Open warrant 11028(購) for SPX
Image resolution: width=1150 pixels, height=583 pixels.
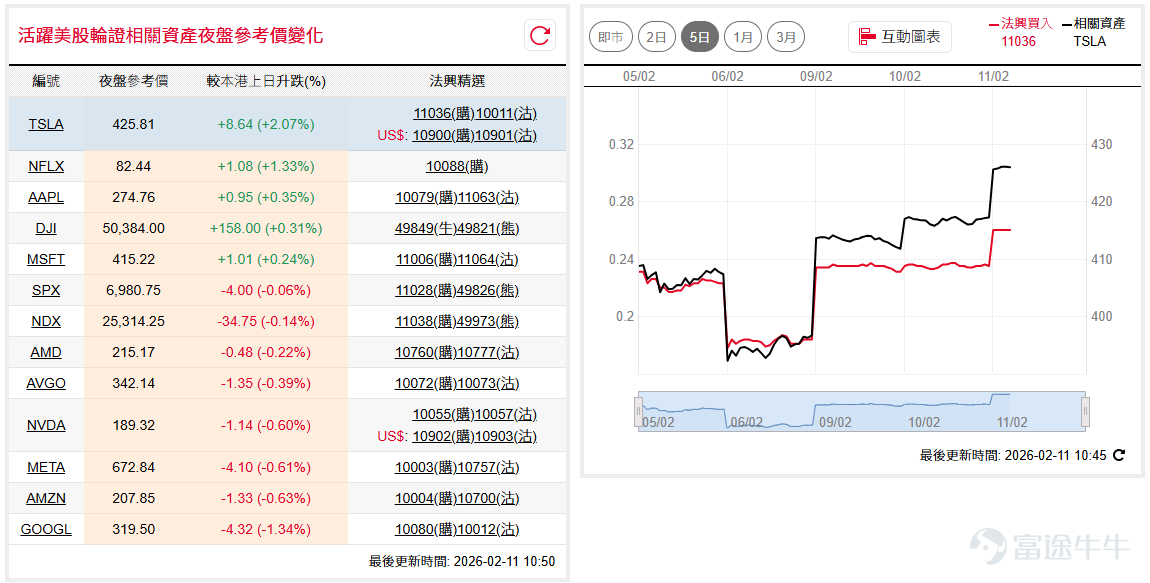click(x=426, y=290)
